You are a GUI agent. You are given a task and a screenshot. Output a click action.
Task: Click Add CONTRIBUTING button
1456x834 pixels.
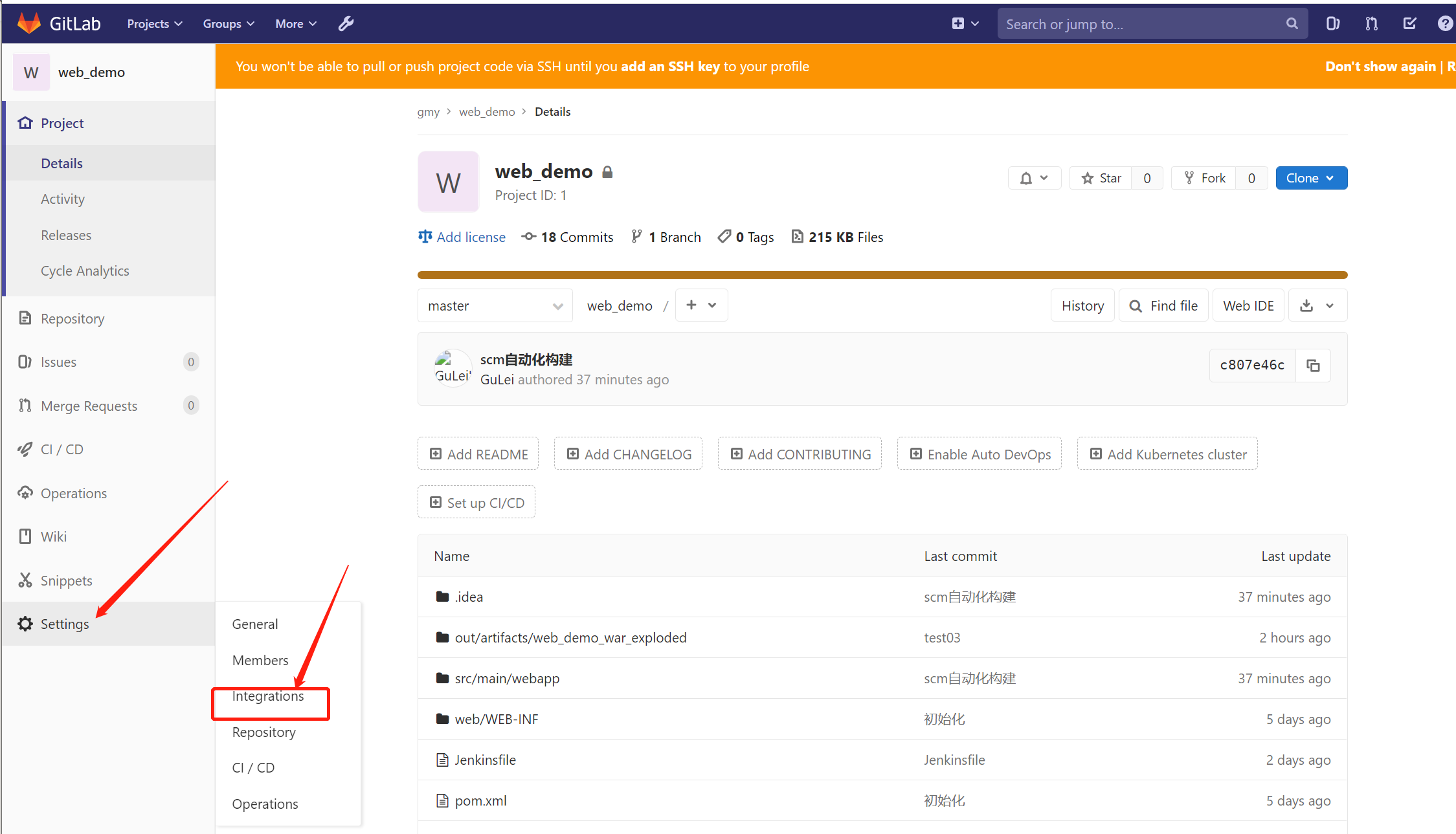tap(800, 454)
